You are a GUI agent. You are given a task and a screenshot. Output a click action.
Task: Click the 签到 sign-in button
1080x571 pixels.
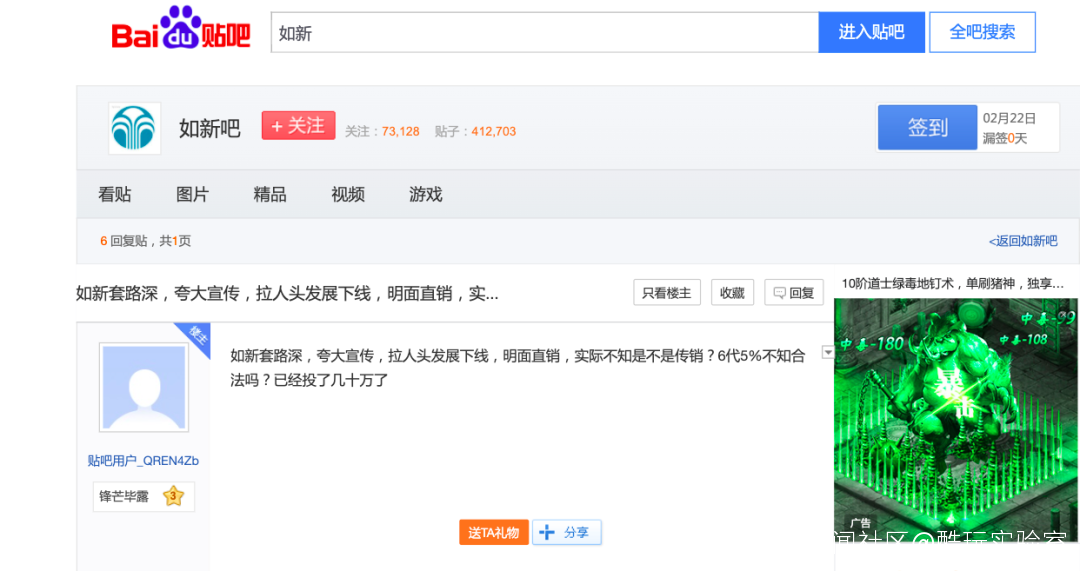pos(927,127)
